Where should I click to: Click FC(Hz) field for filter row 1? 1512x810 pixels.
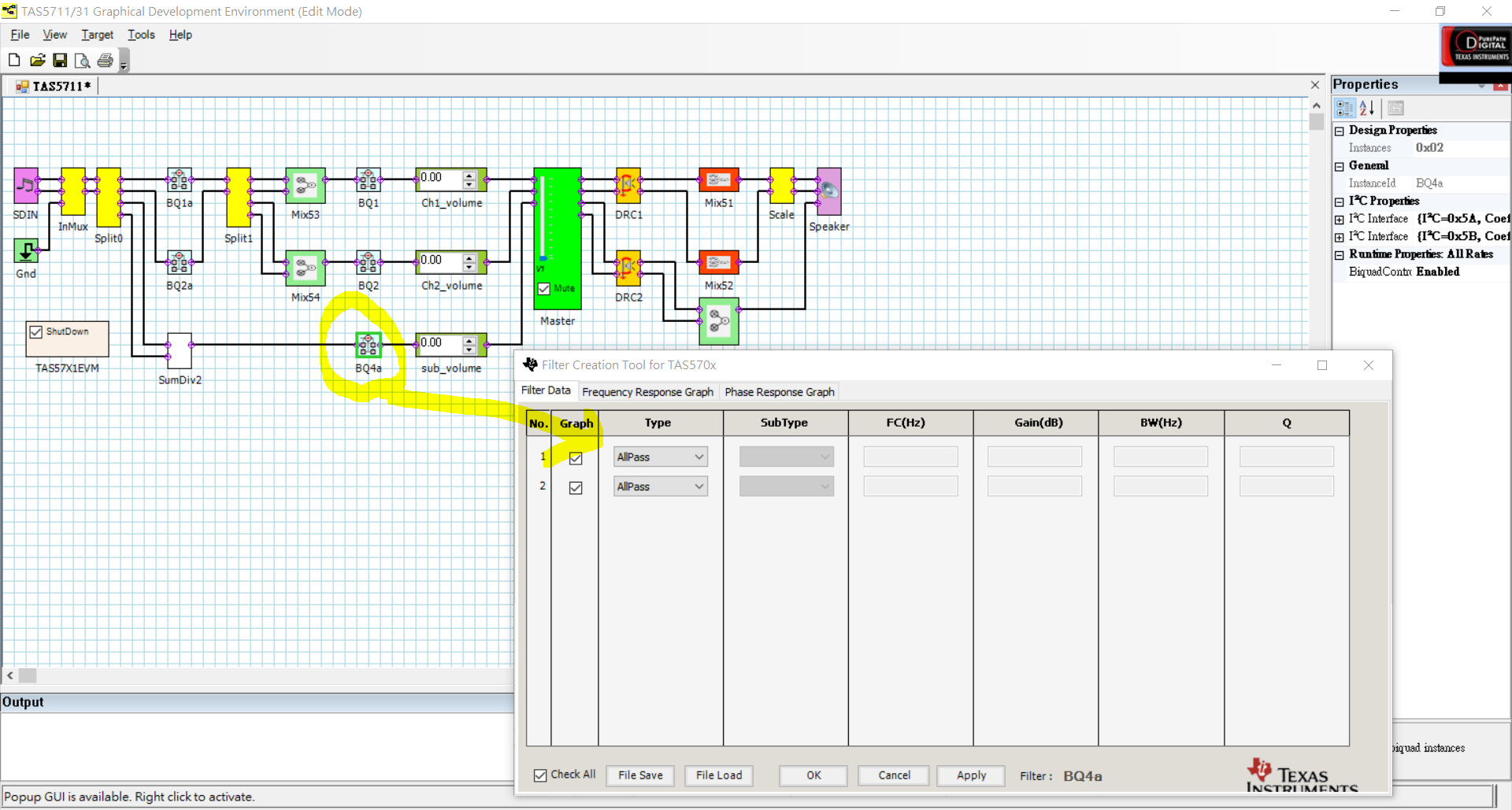[x=910, y=457]
